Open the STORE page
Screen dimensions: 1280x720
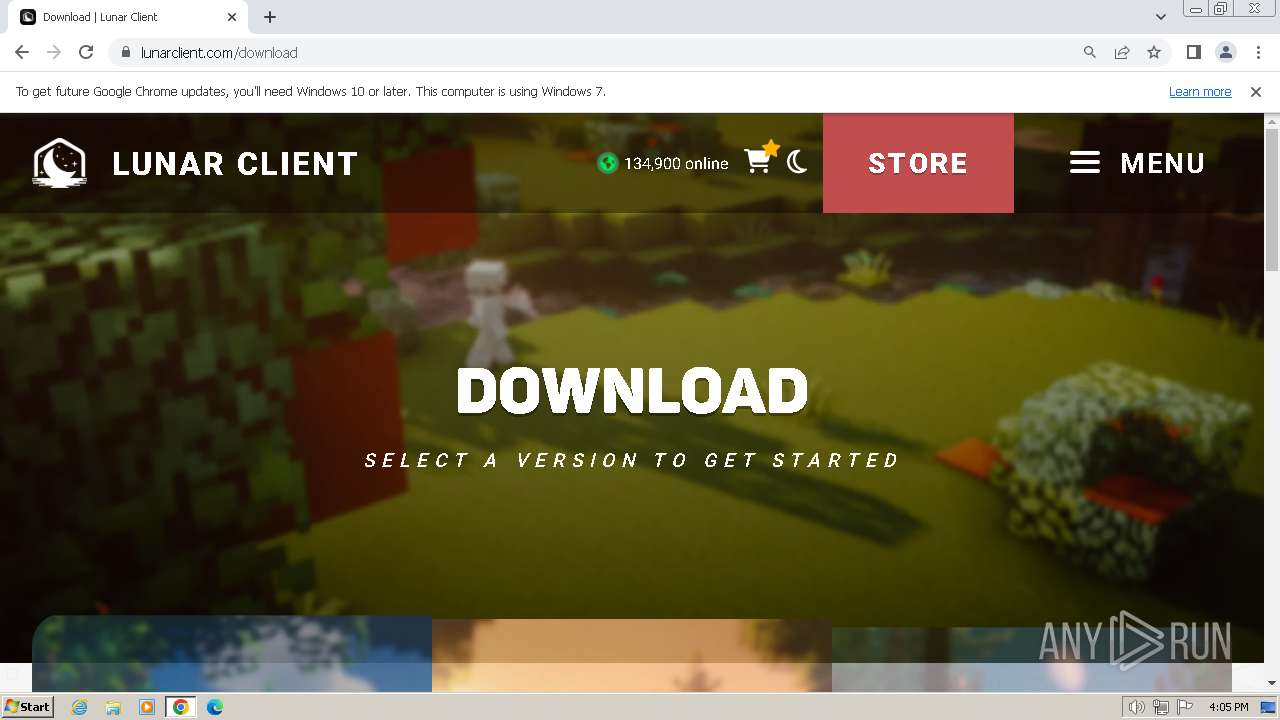(918, 163)
